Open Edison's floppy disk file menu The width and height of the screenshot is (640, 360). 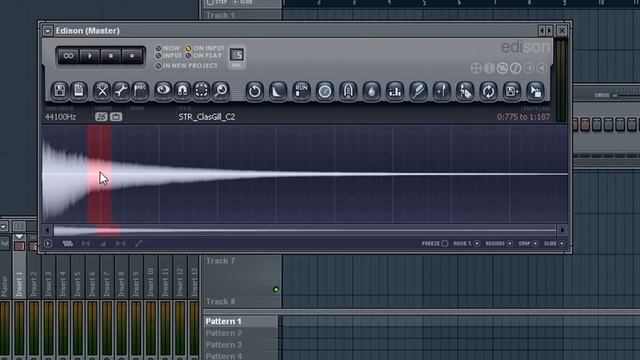(x=60, y=91)
